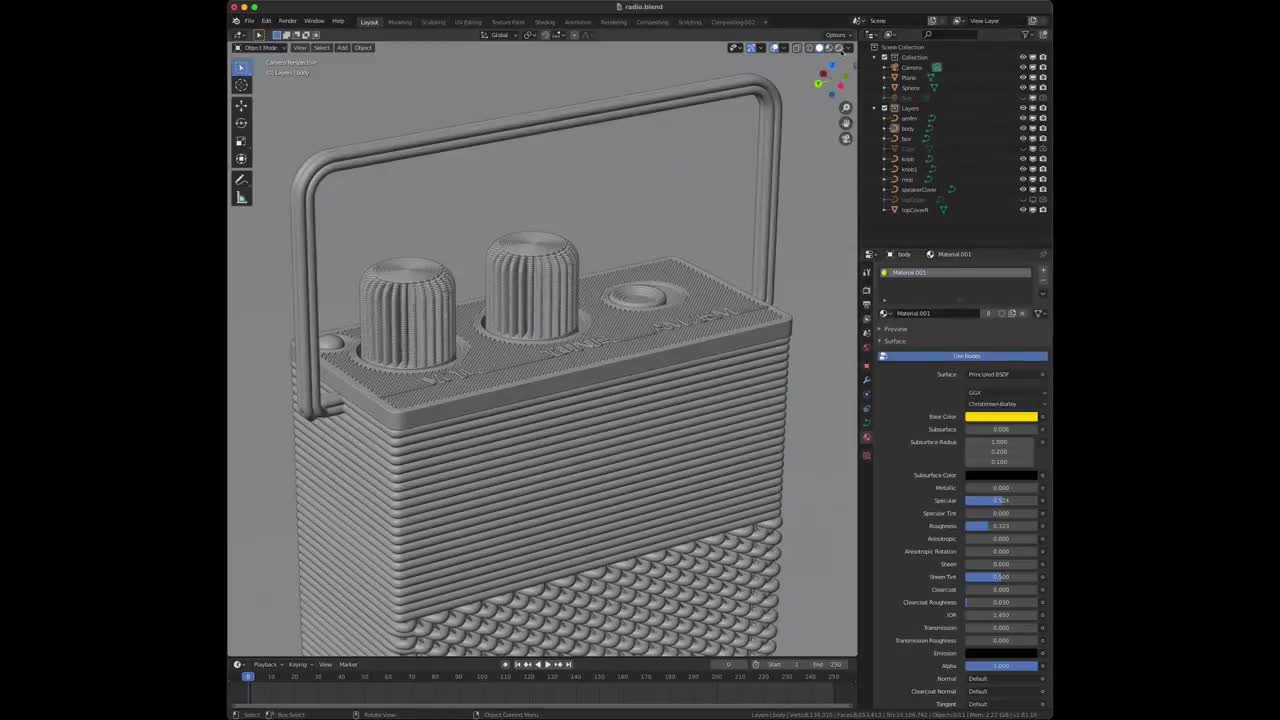The height and width of the screenshot is (720, 1280).
Task: Add a new material slot with plus button
Action: 1043,270
